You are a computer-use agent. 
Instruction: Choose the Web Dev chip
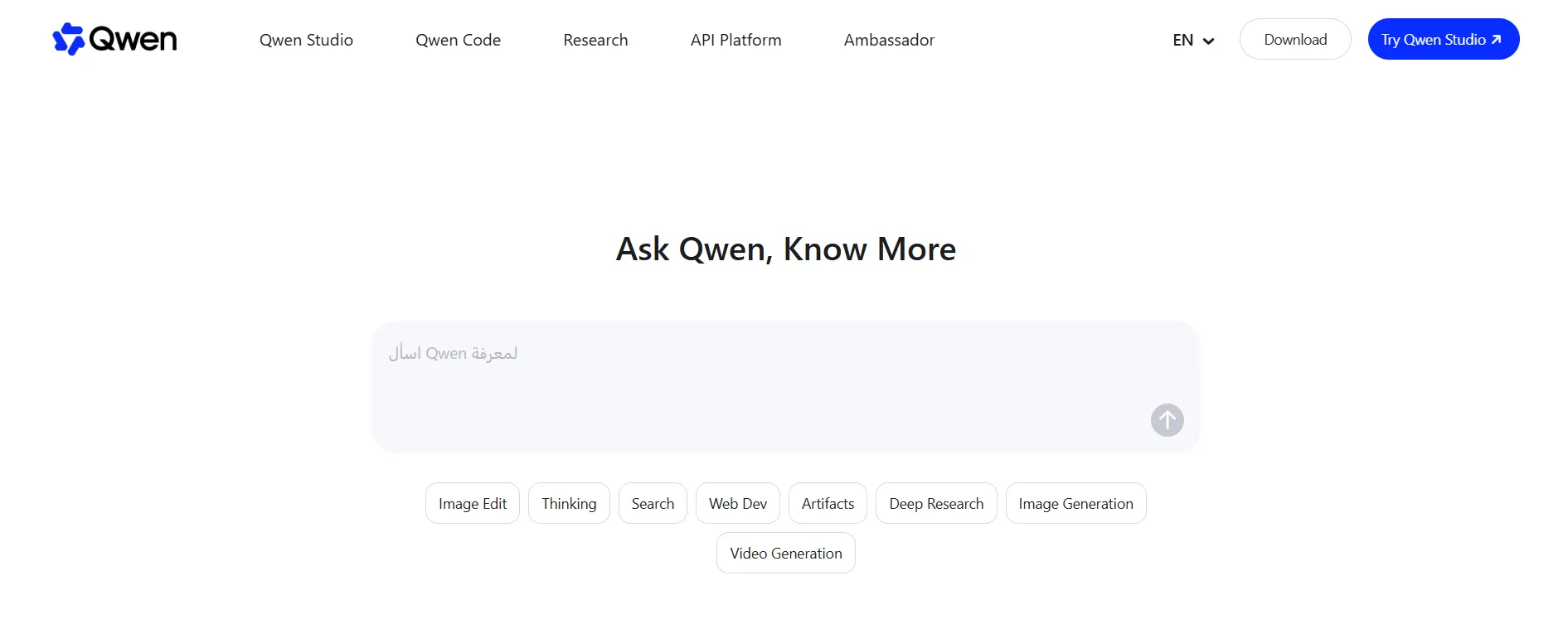[x=738, y=503]
